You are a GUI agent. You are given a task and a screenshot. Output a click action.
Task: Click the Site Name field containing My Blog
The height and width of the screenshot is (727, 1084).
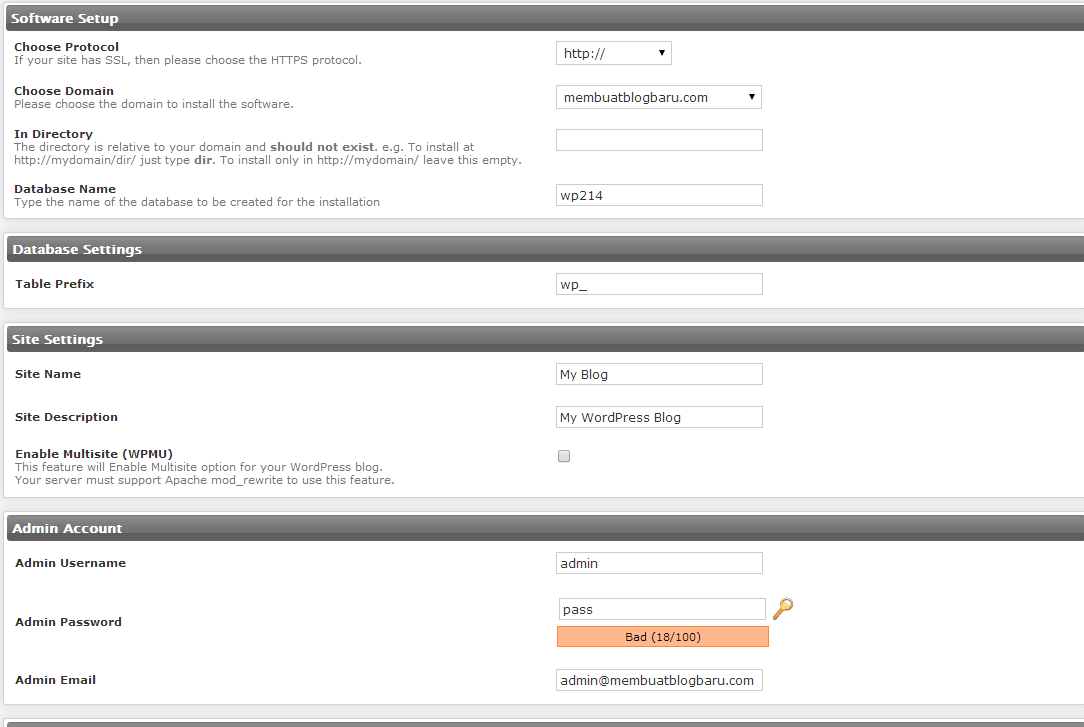[x=659, y=374]
